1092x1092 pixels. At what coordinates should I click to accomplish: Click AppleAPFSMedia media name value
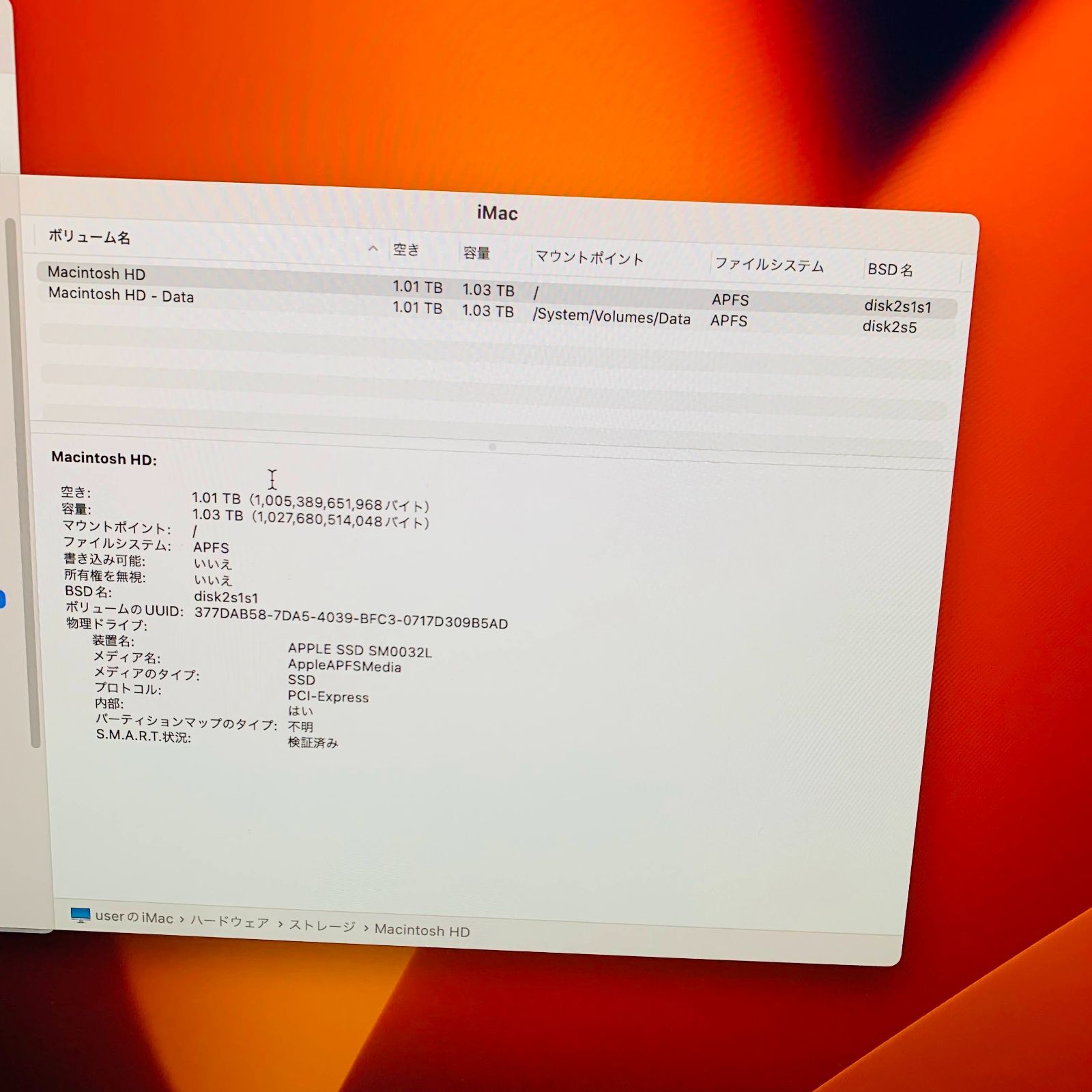tap(345, 665)
